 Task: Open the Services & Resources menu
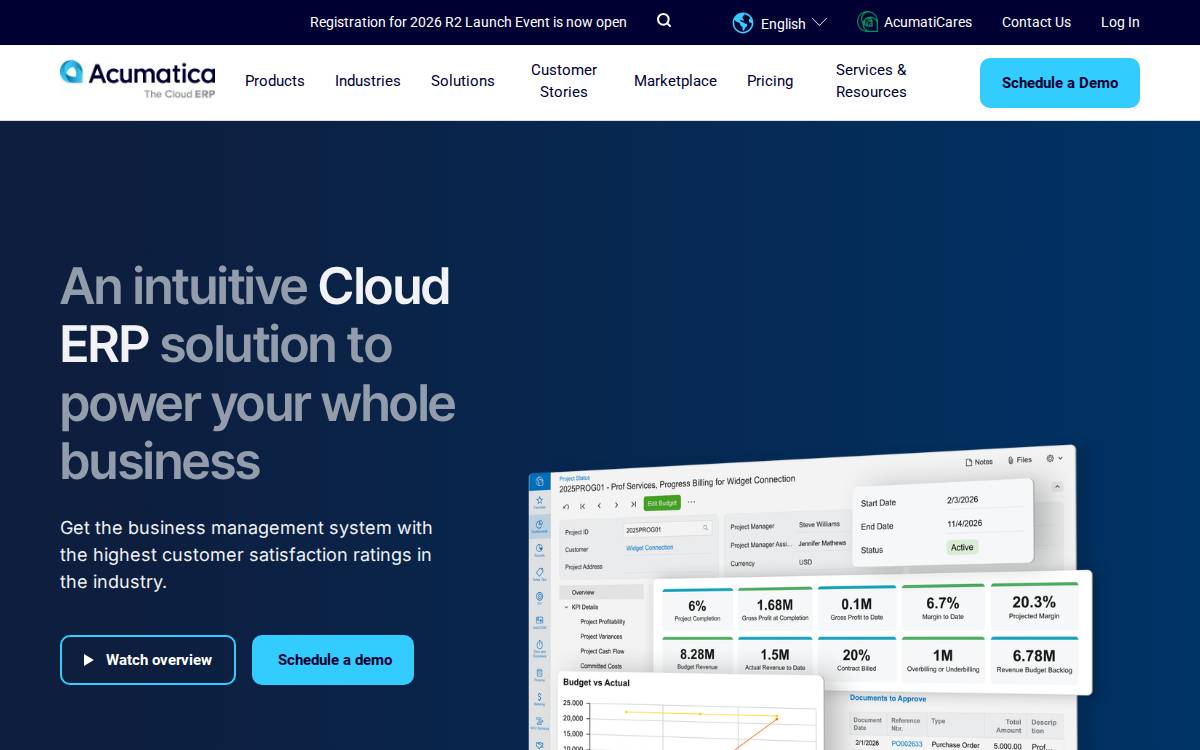coord(871,81)
